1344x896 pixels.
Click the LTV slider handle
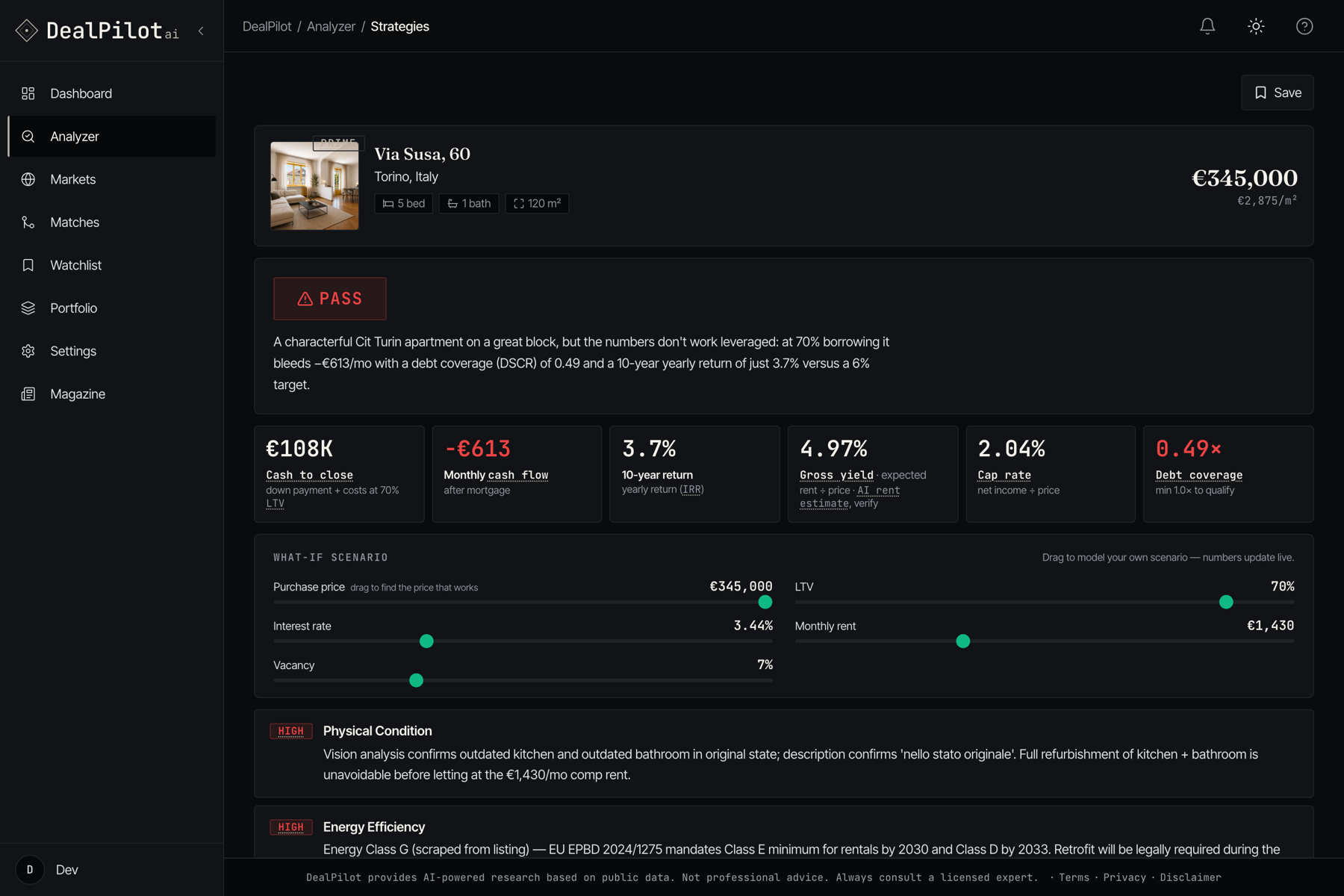pos(1226,602)
